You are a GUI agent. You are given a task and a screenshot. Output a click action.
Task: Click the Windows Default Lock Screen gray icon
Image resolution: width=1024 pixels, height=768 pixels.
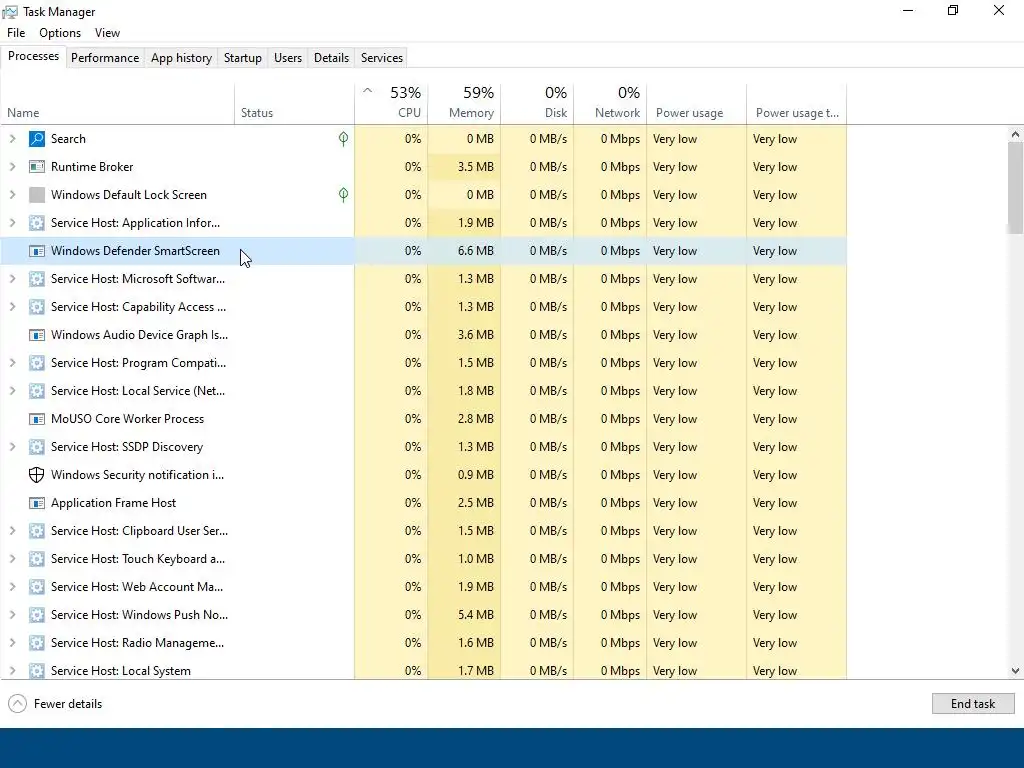[37, 195]
